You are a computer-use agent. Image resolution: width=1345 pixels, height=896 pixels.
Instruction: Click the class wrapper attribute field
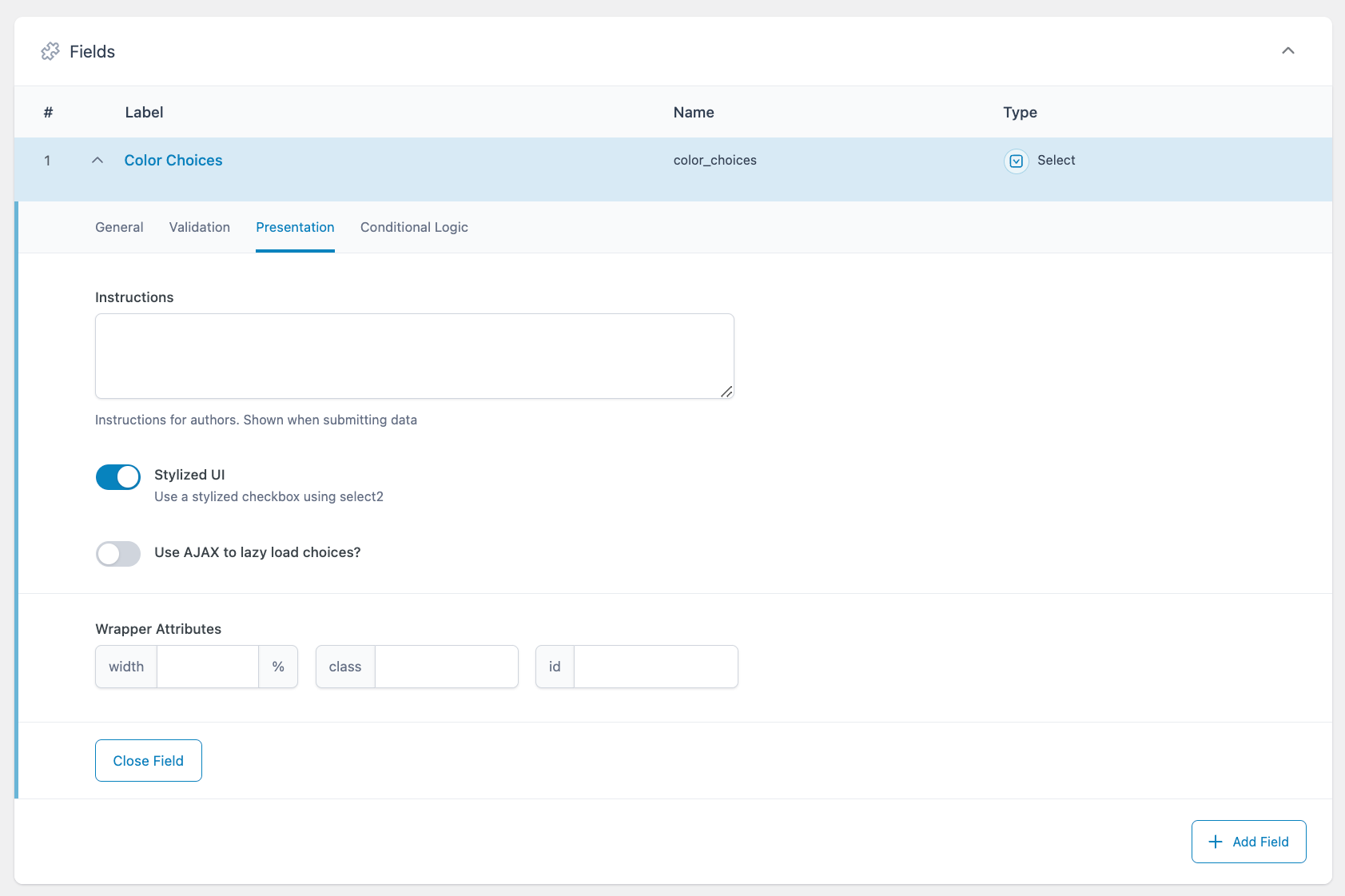click(446, 666)
